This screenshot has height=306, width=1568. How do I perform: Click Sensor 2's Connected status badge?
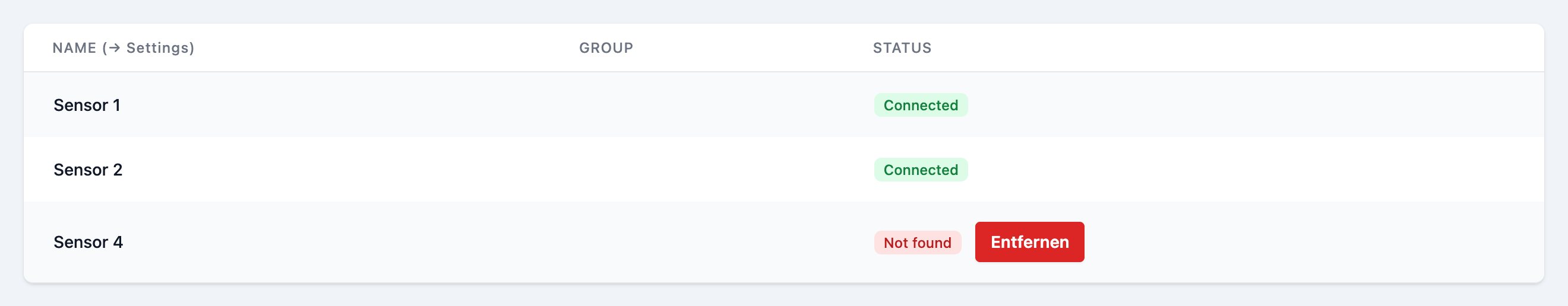click(x=921, y=170)
